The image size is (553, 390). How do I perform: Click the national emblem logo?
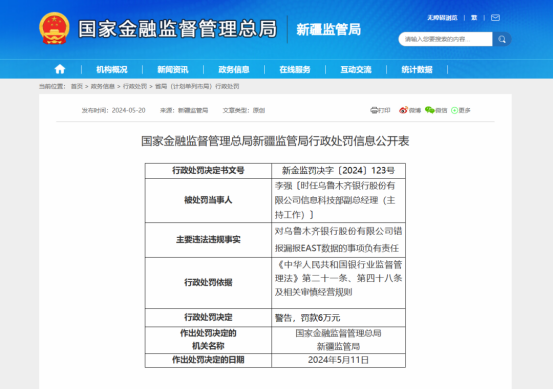(54, 29)
